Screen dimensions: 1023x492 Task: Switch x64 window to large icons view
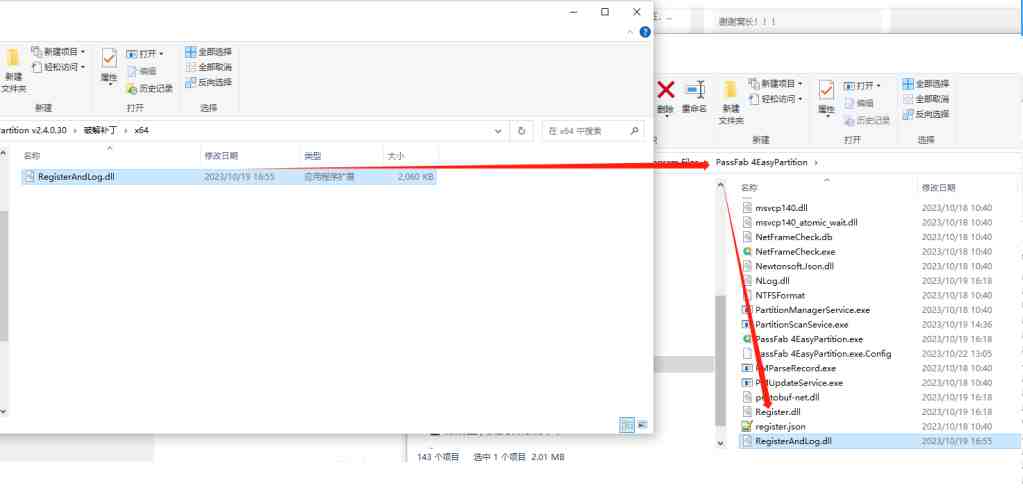(643, 425)
